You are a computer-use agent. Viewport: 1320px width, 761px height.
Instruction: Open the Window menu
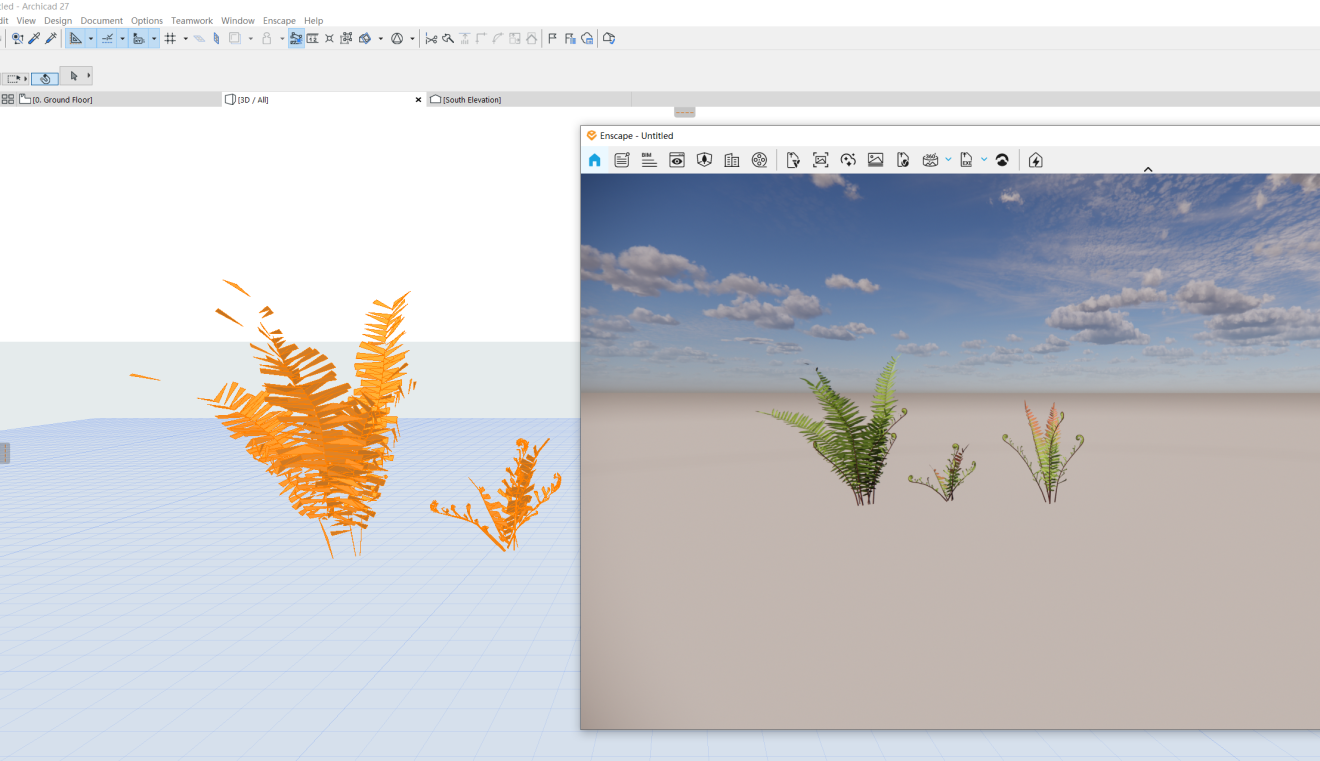pos(238,20)
